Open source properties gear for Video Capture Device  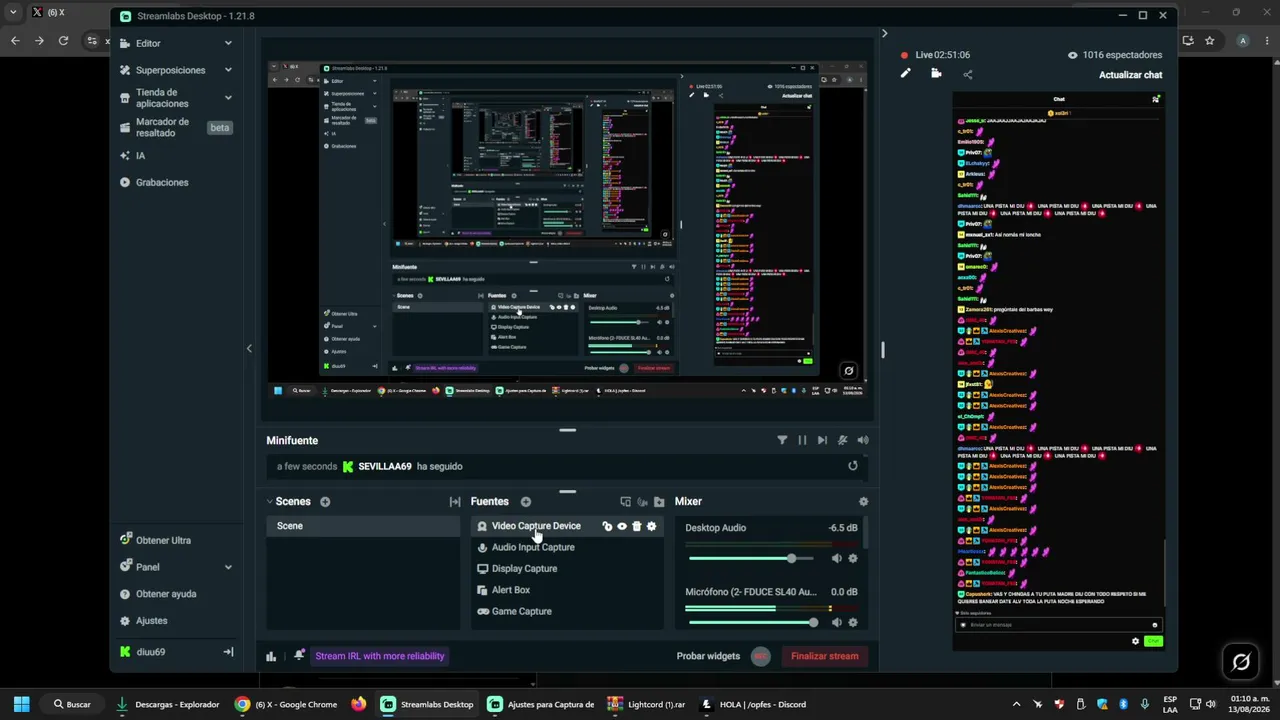tap(652, 526)
